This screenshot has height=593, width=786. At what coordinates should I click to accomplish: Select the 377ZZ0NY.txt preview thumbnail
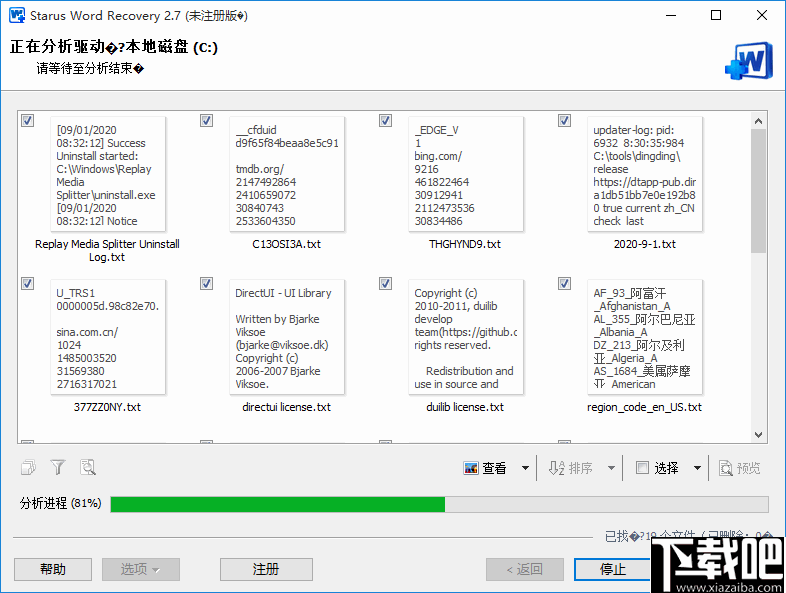pyautogui.click(x=108, y=337)
